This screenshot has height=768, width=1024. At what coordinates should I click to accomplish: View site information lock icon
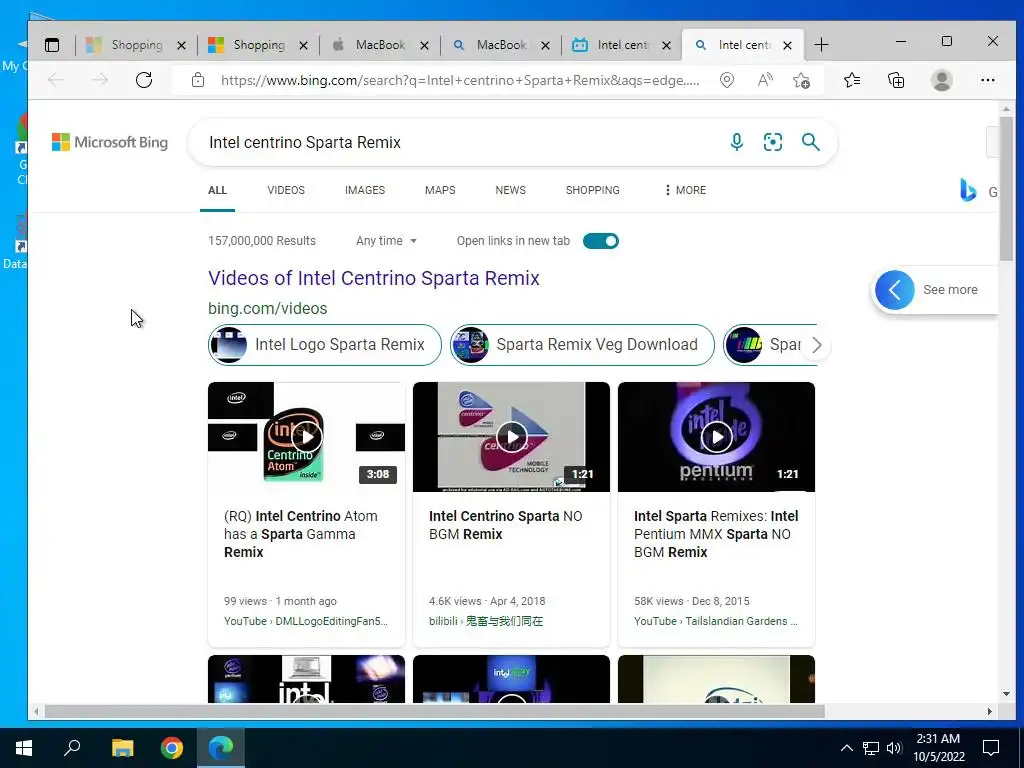[198, 80]
